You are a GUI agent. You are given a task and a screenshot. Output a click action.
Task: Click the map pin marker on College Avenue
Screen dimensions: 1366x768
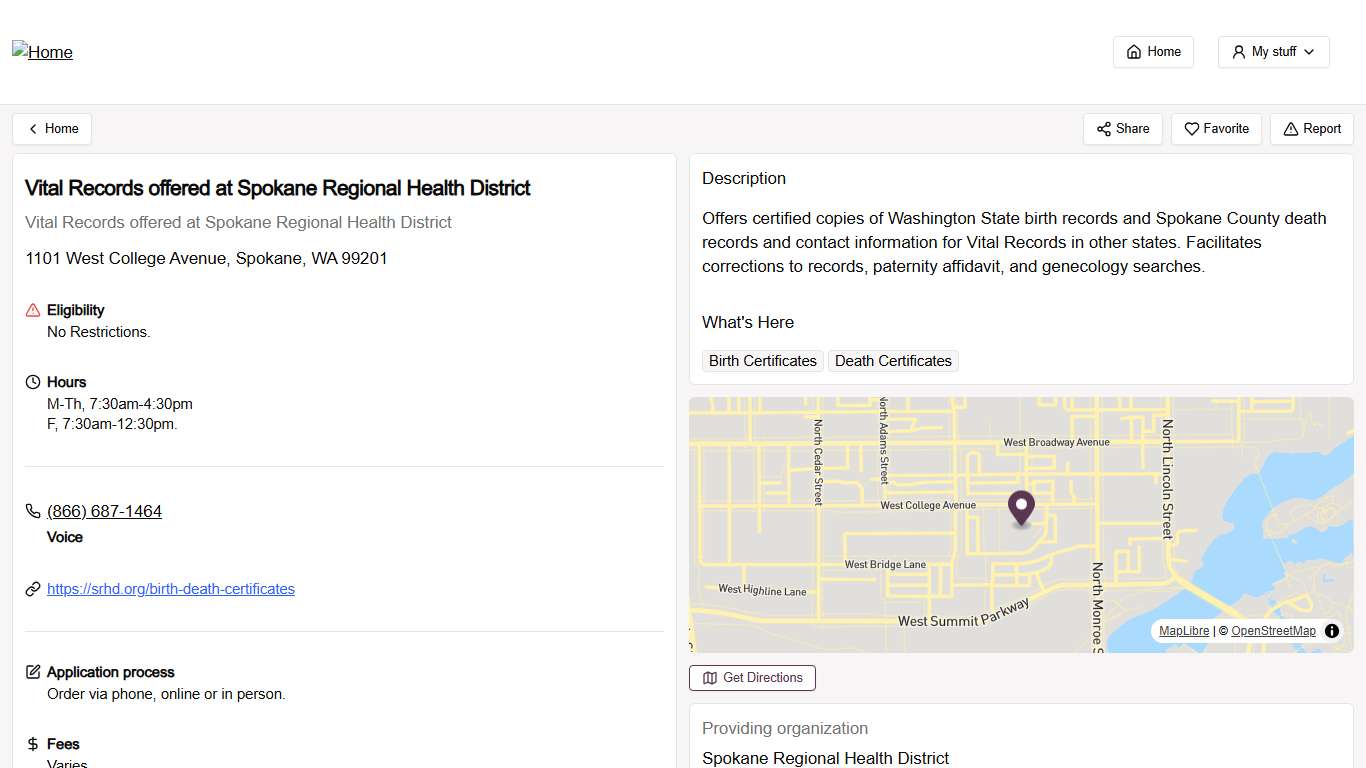[1020, 508]
